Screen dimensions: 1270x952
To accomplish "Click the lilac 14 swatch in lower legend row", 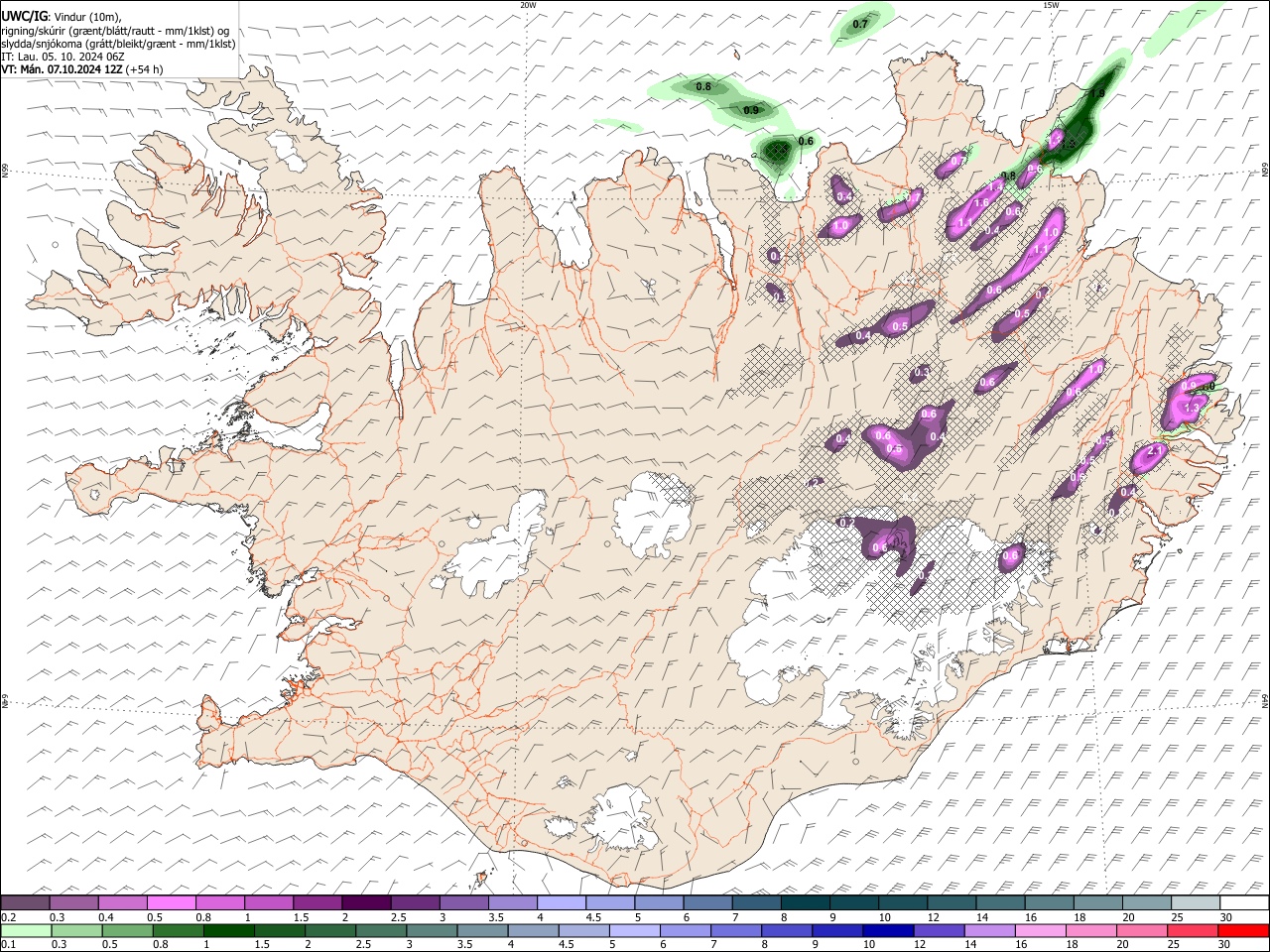I will pos(989,930).
